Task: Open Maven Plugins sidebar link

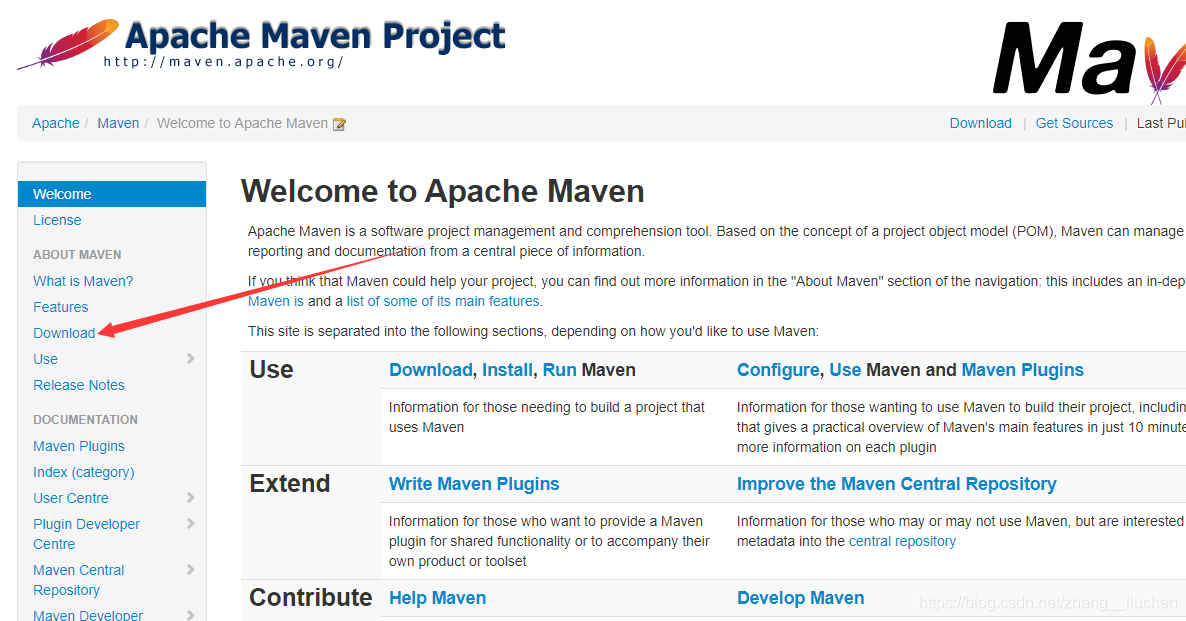Action: [79, 446]
